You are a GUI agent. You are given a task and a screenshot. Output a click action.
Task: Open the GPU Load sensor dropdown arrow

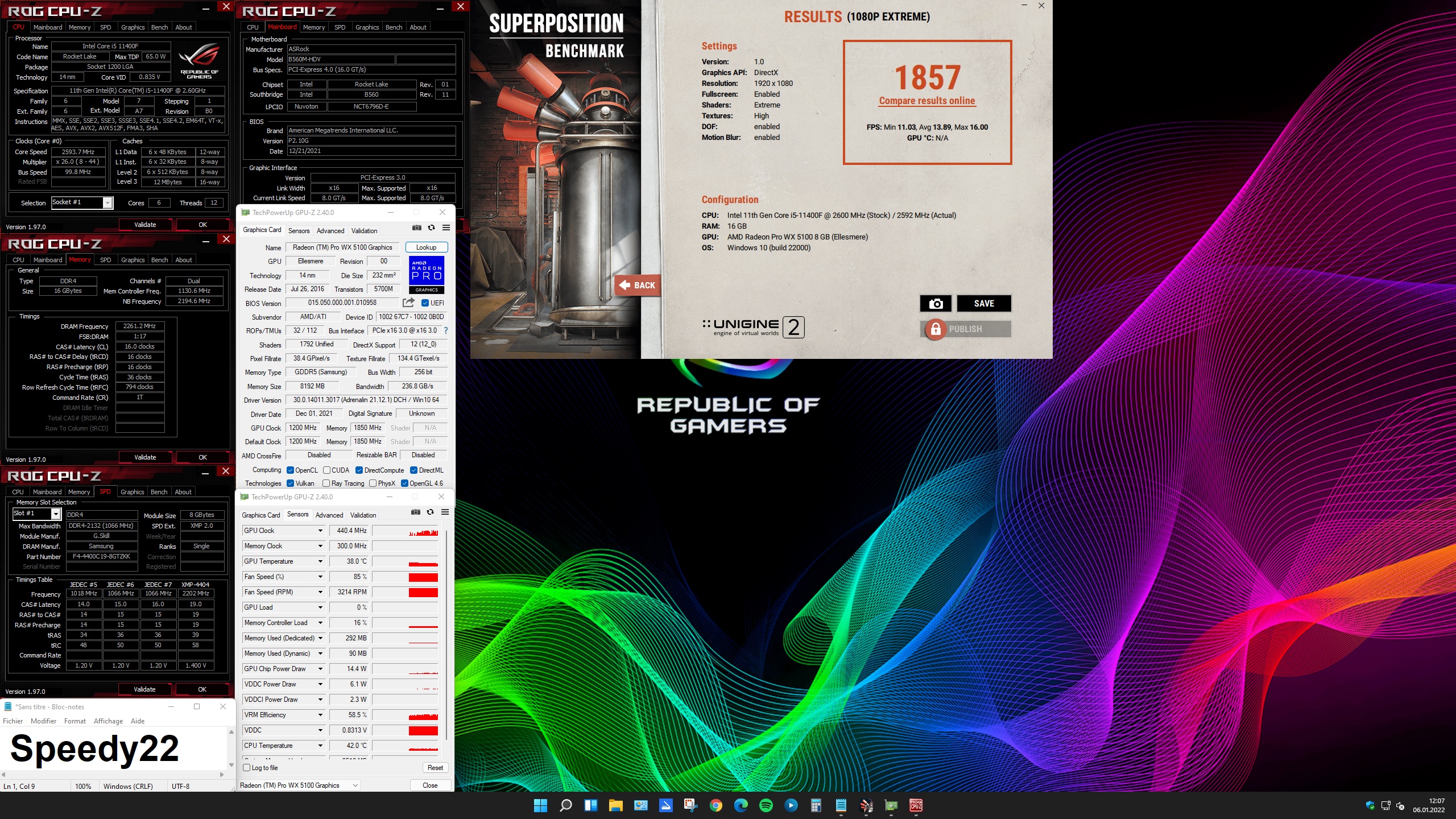point(320,607)
